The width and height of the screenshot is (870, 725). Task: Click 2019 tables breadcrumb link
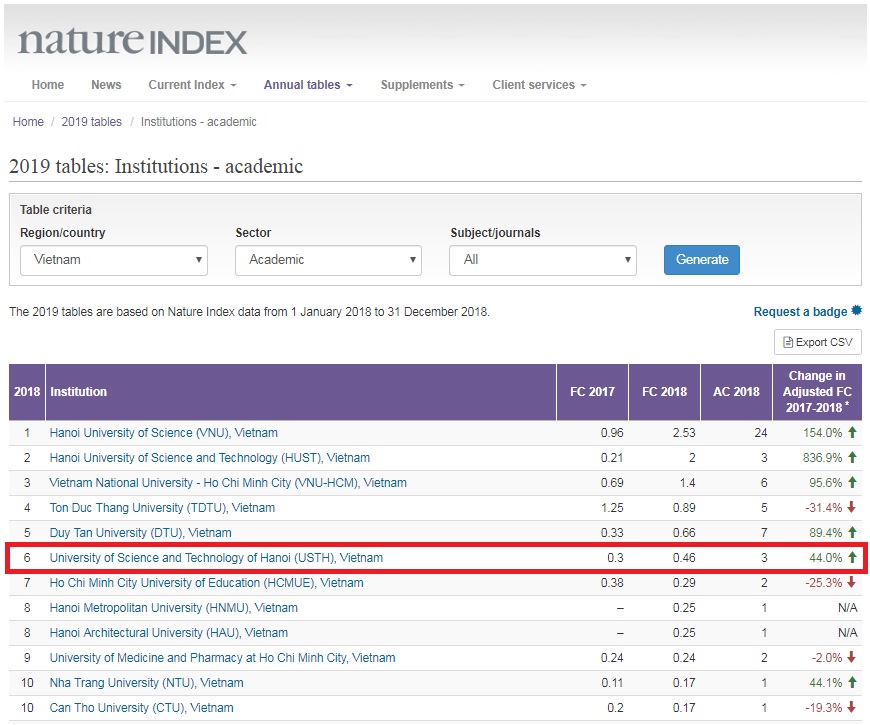92,121
